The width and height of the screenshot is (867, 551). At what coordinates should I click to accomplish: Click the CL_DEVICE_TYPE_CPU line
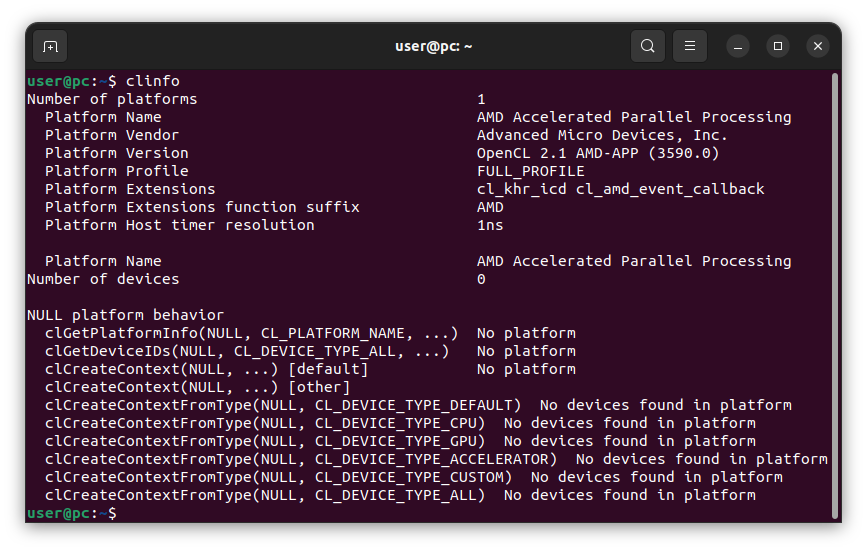tap(400, 423)
